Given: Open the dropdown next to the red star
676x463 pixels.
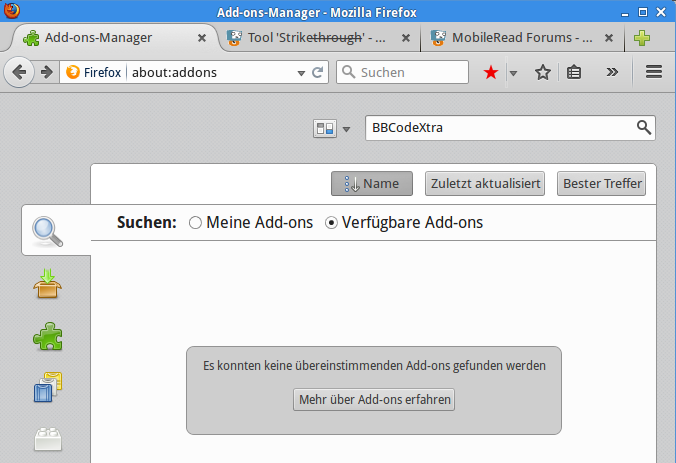Looking at the screenshot, I should click(x=513, y=73).
